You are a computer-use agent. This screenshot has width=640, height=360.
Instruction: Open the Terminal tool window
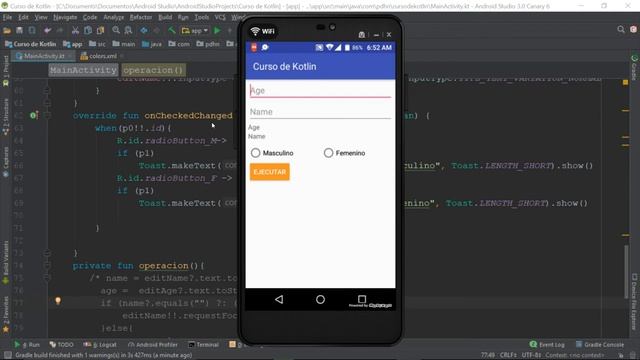coord(204,344)
